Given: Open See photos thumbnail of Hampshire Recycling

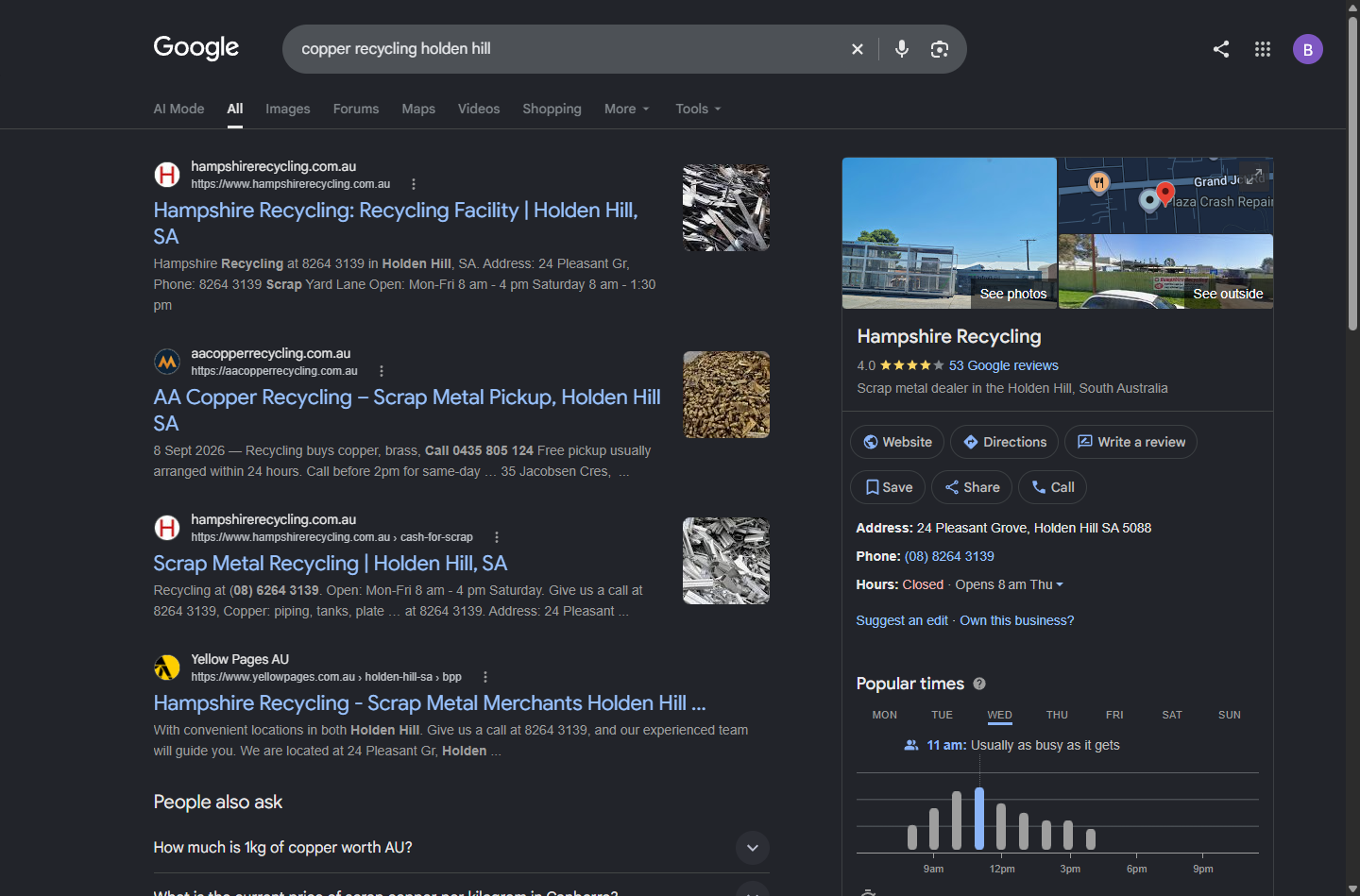Looking at the screenshot, I should (x=949, y=233).
